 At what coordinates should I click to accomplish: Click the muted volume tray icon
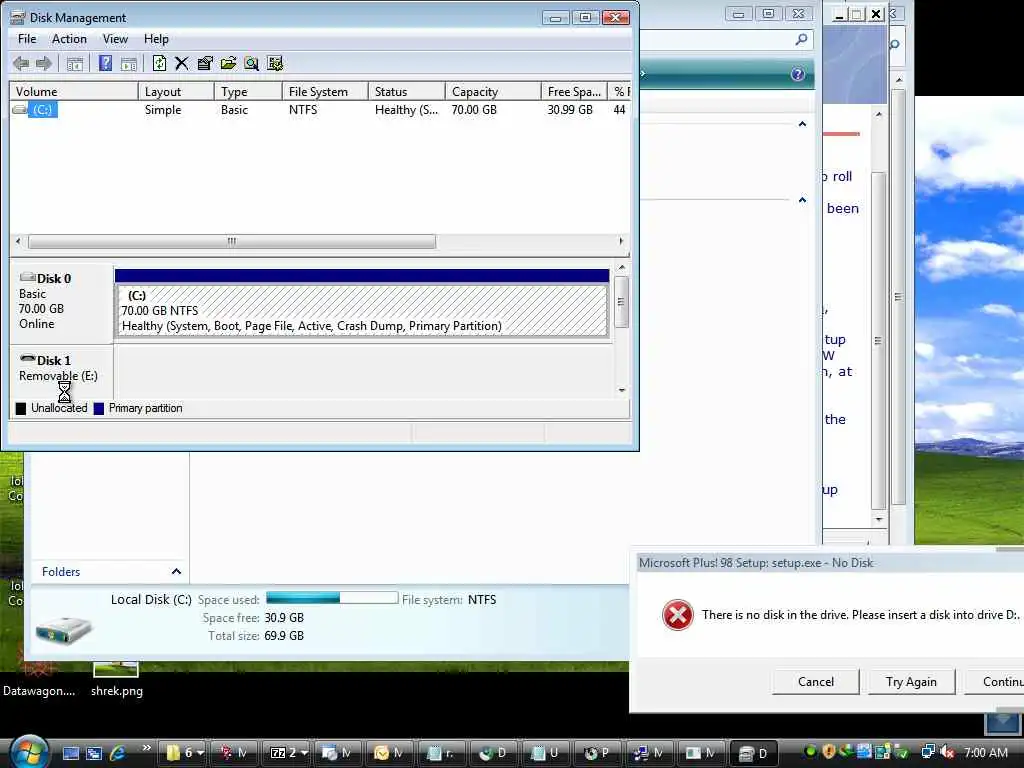pos(947,753)
